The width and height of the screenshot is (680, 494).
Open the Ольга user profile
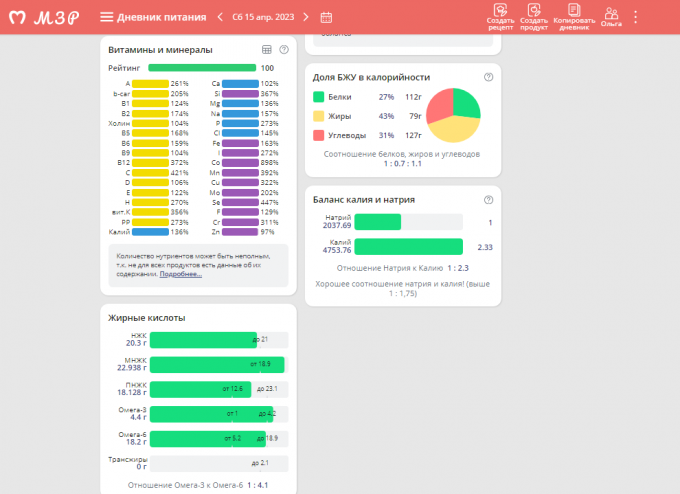tap(611, 16)
